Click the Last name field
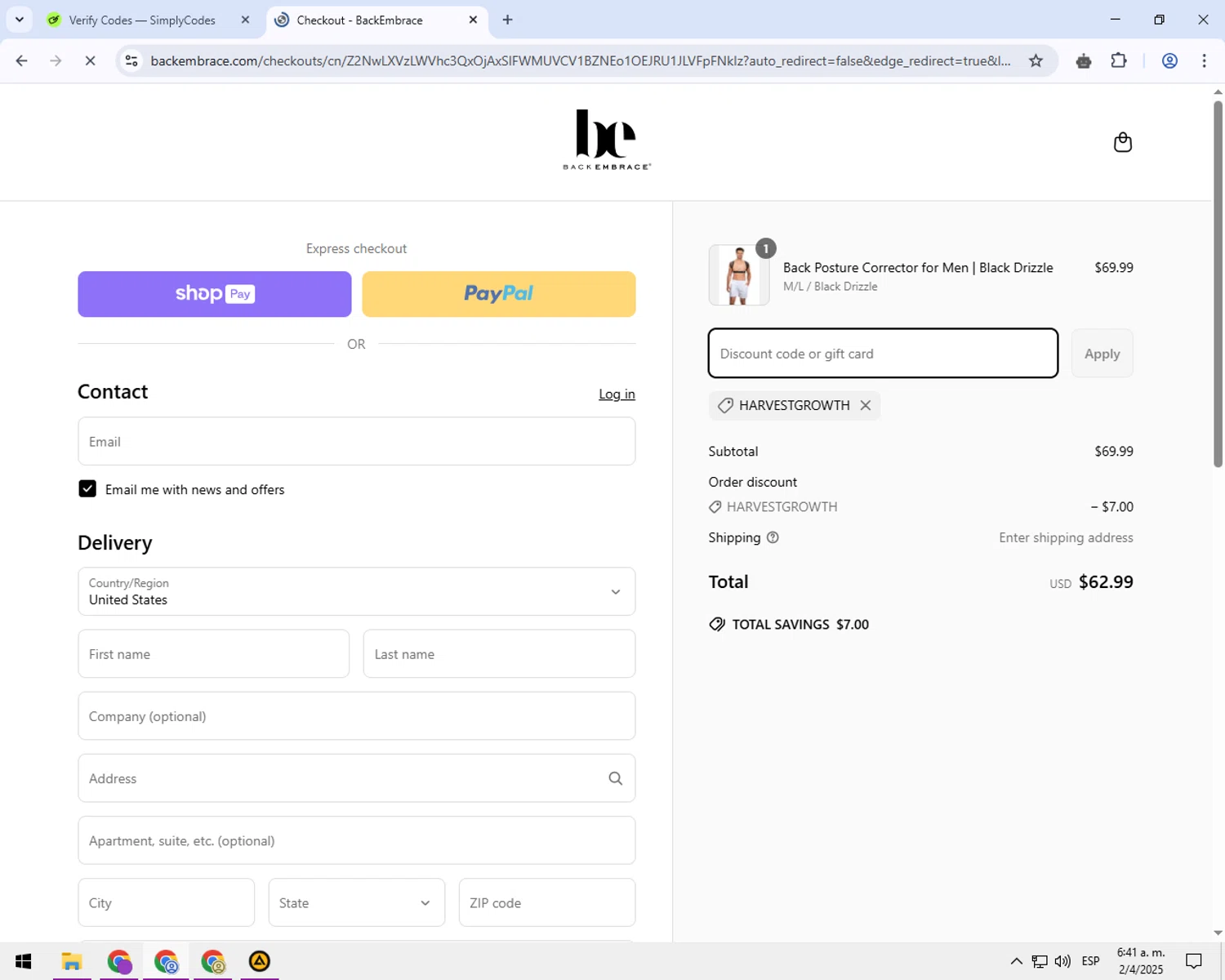This screenshot has height=980, width=1225. pos(499,653)
